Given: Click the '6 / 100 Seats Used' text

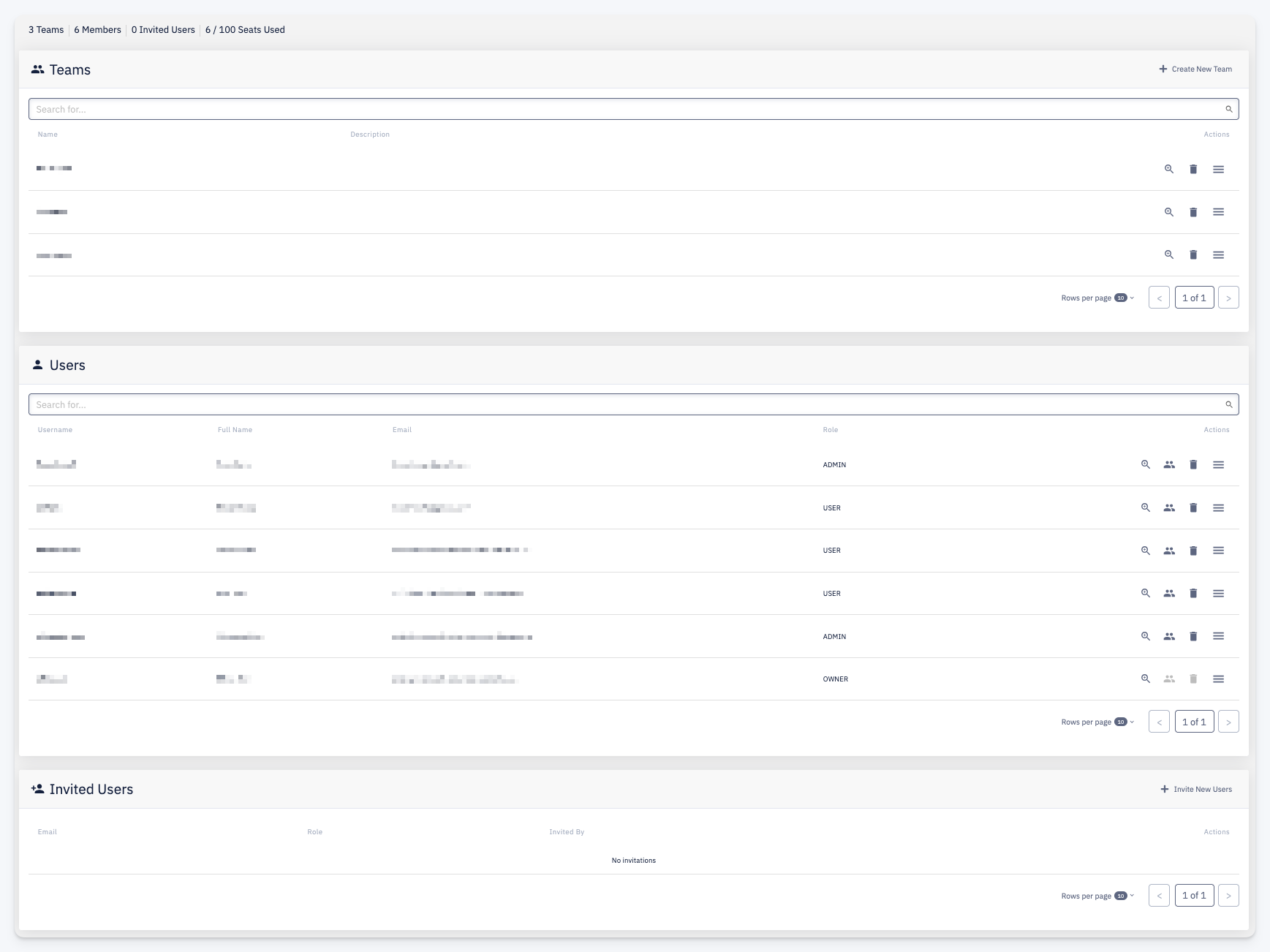Looking at the screenshot, I should [x=245, y=30].
